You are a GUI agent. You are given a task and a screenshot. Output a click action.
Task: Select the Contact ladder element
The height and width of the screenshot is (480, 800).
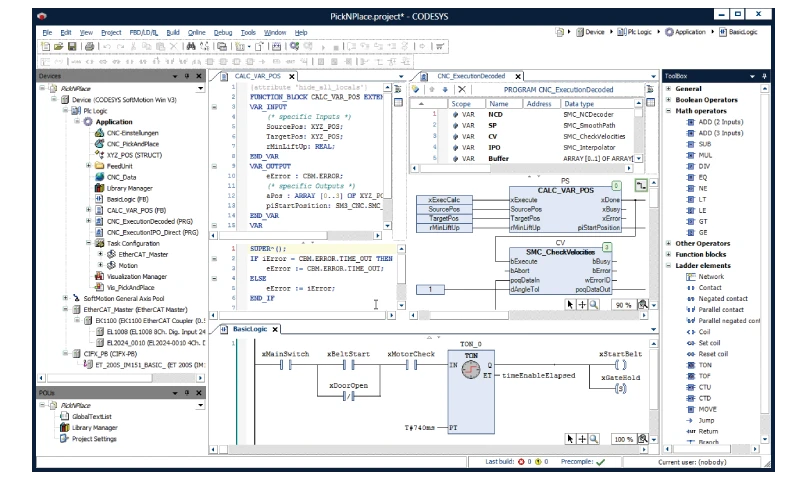click(704, 288)
